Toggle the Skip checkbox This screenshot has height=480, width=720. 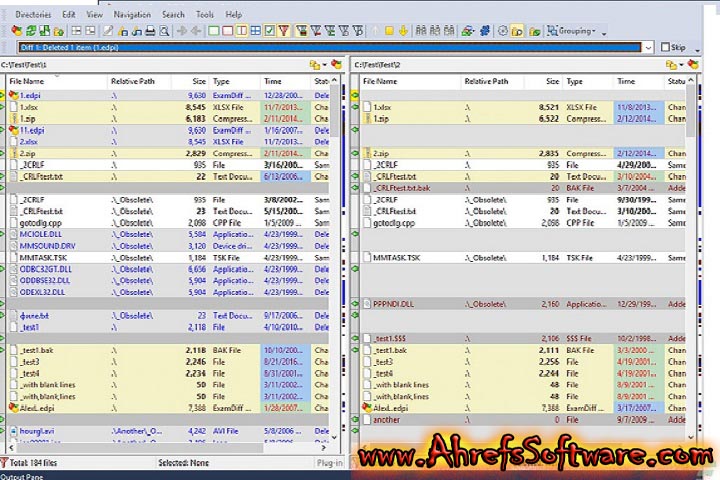coord(665,47)
